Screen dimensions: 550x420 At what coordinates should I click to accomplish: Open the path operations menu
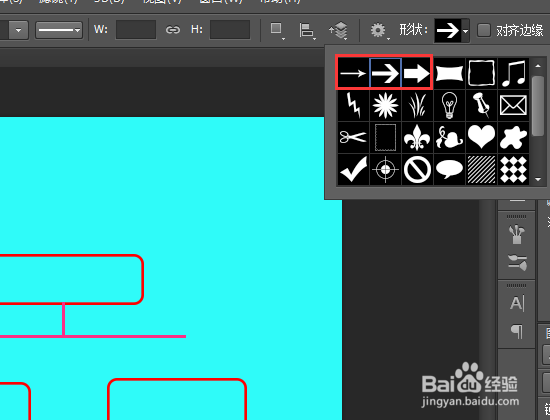click(x=277, y=30)
